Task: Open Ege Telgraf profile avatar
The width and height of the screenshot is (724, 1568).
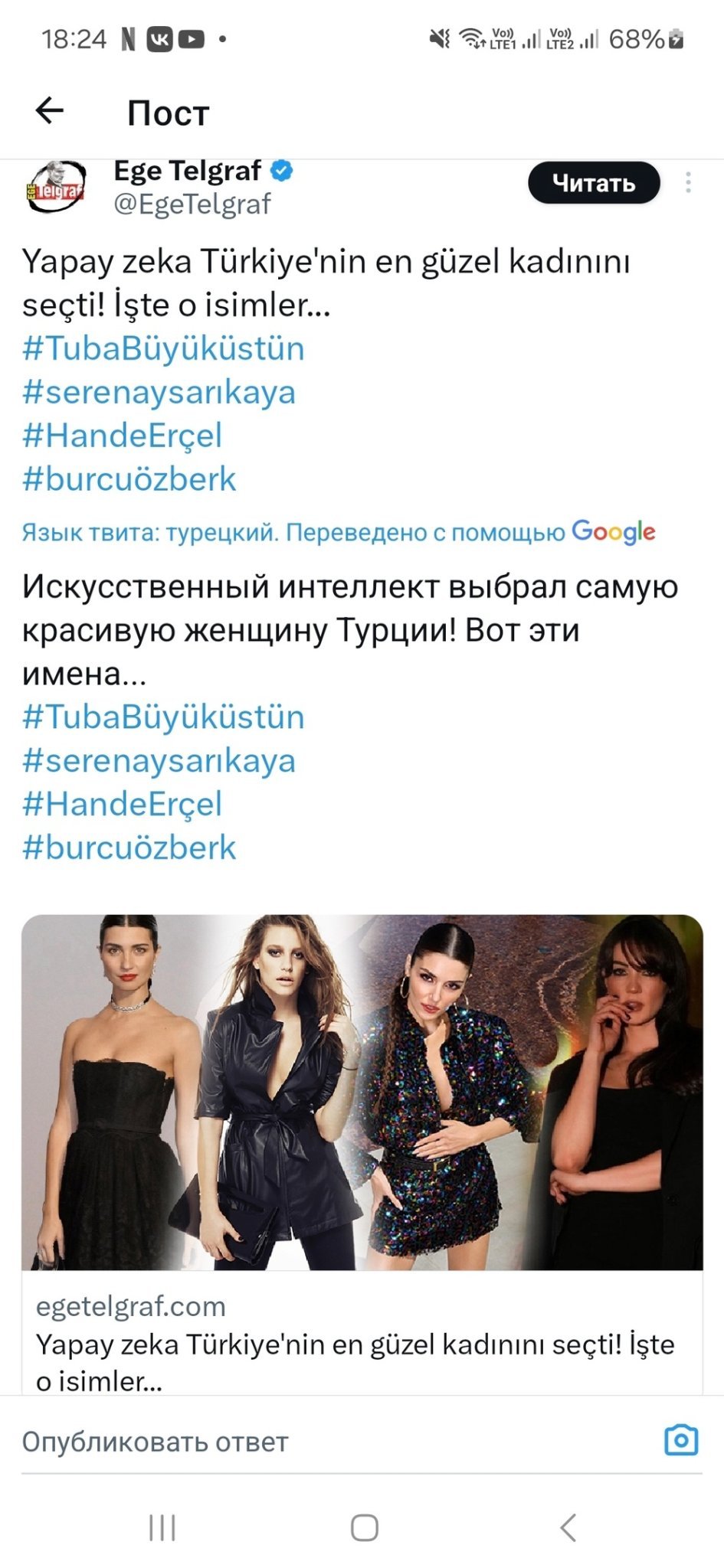Action: (x=54, y=186)
